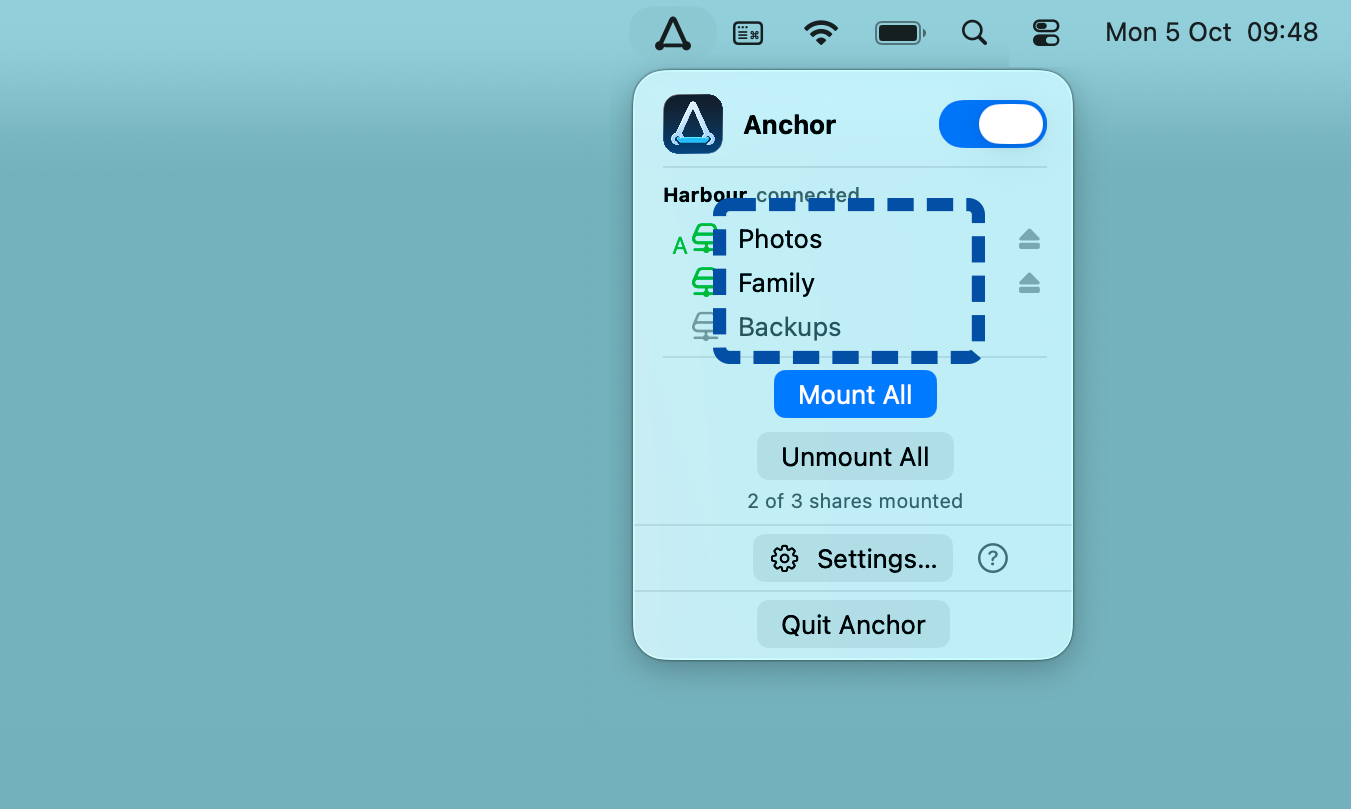Screen dimensions: 1351x809
Task: Click the Unmount All button
Action: click(855, 456)
